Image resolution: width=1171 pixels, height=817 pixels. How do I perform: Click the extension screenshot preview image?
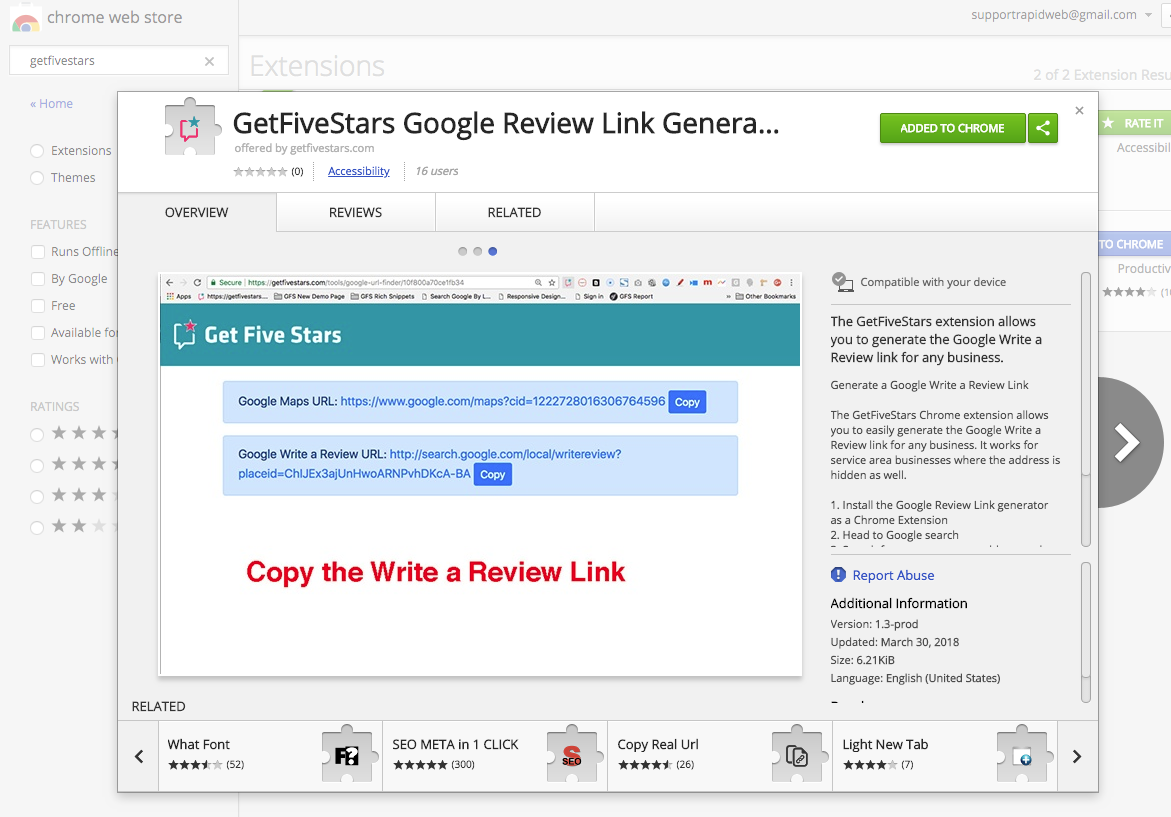pyautogui.click(x=480, y=475)
